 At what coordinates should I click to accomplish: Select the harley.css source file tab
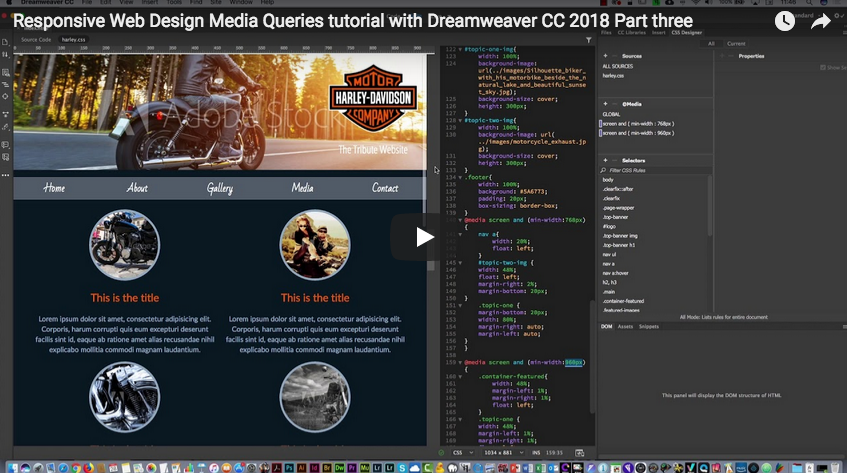[74, 40]
